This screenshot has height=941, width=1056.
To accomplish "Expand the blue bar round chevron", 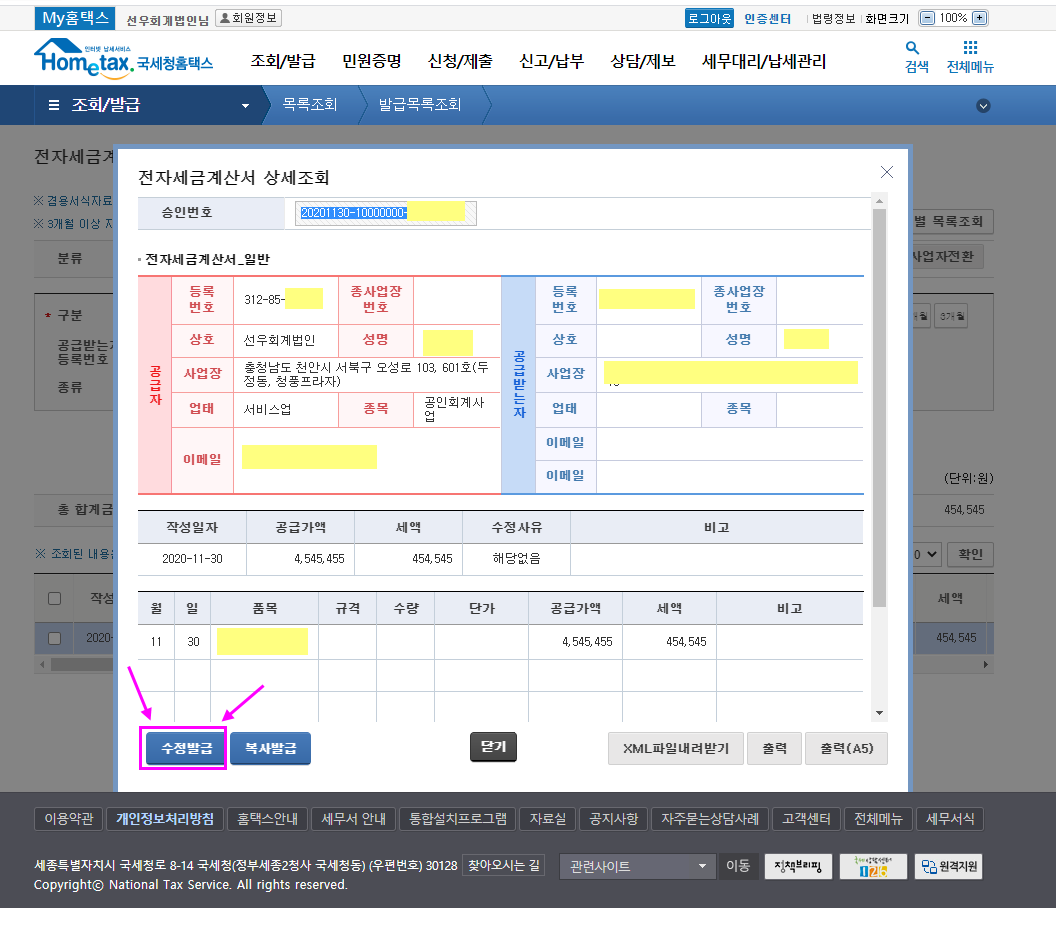I will coord(983,106).
